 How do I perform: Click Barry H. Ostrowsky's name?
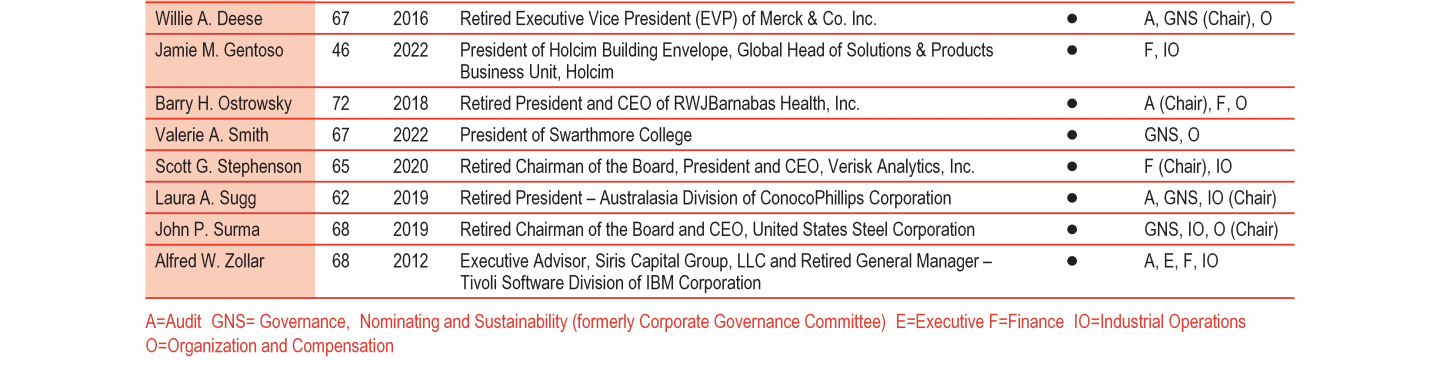(x=223, y=104)
